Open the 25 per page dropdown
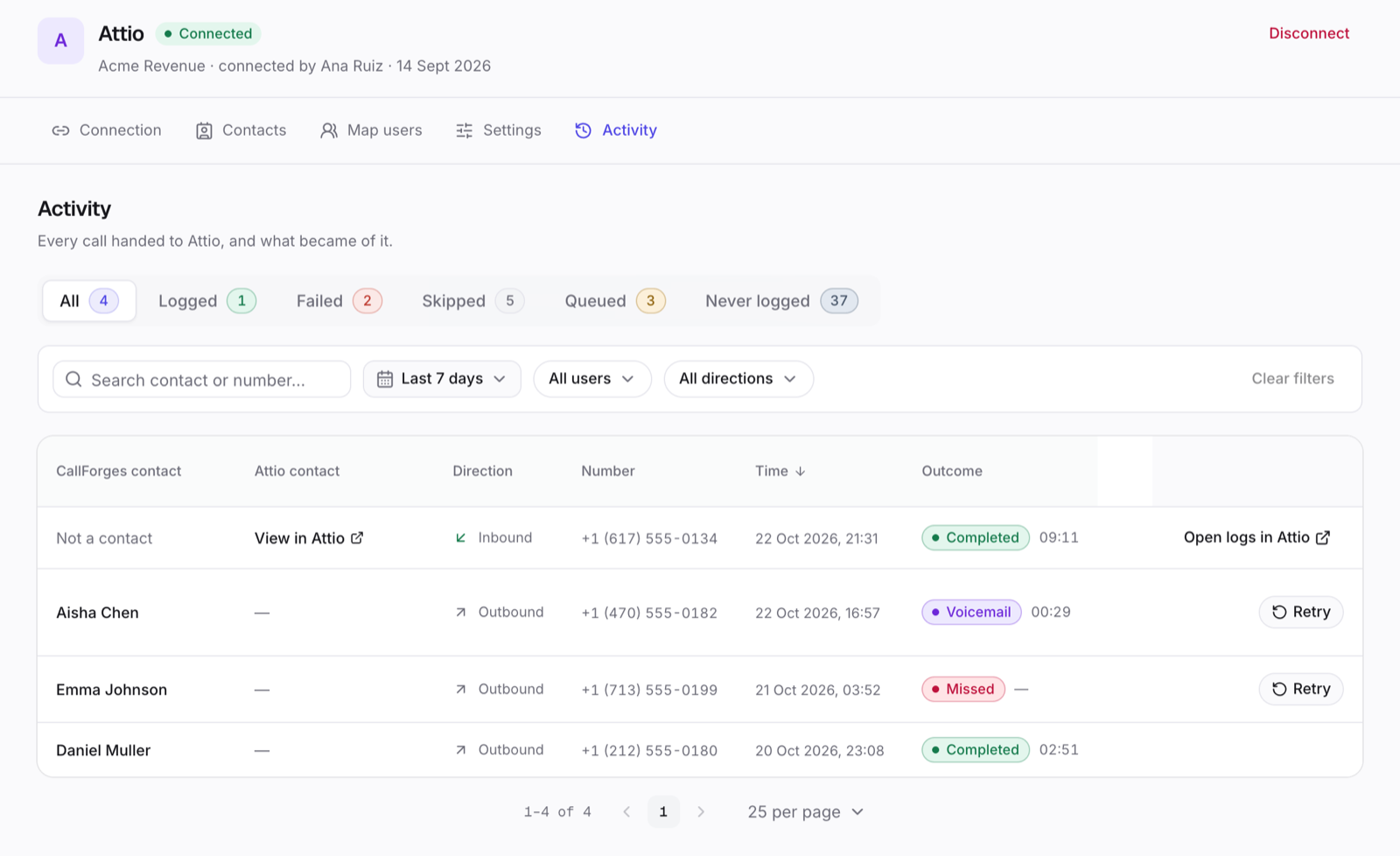The width and height of the screenshot is (1400, 856). (806, 812)
